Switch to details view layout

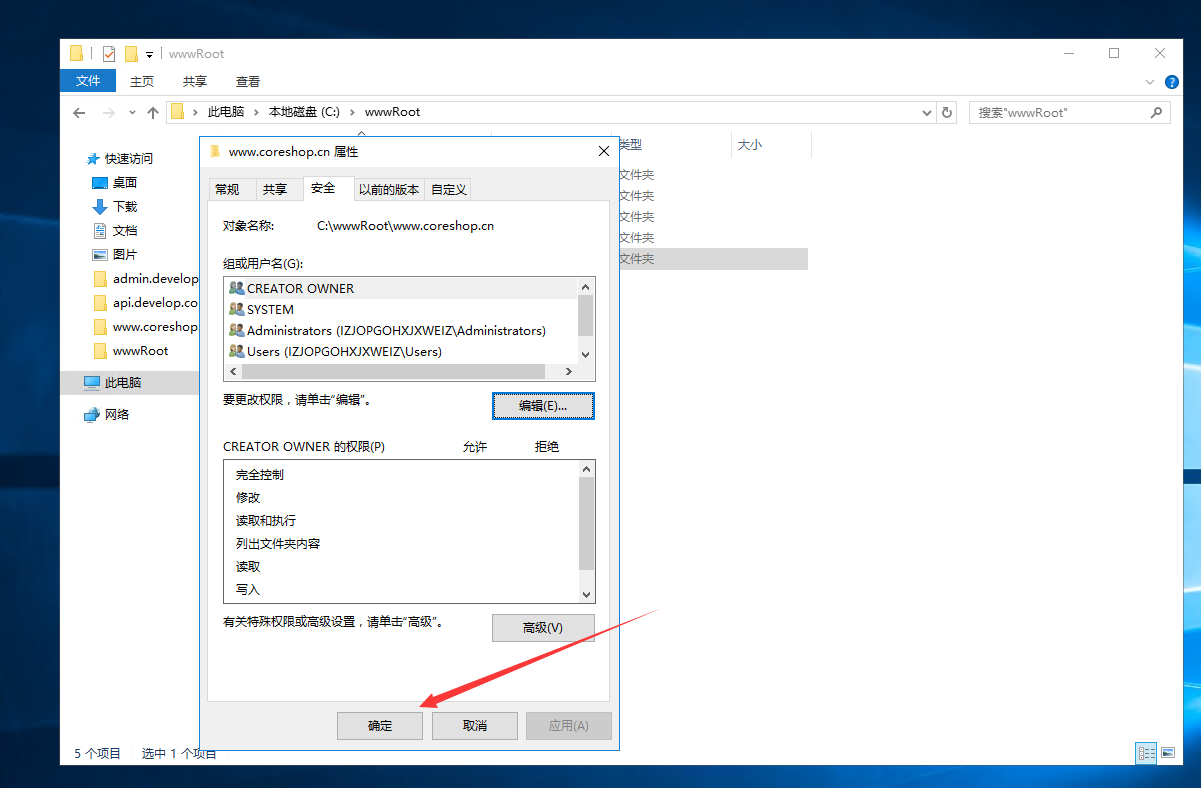click(x=1146, y=753)
